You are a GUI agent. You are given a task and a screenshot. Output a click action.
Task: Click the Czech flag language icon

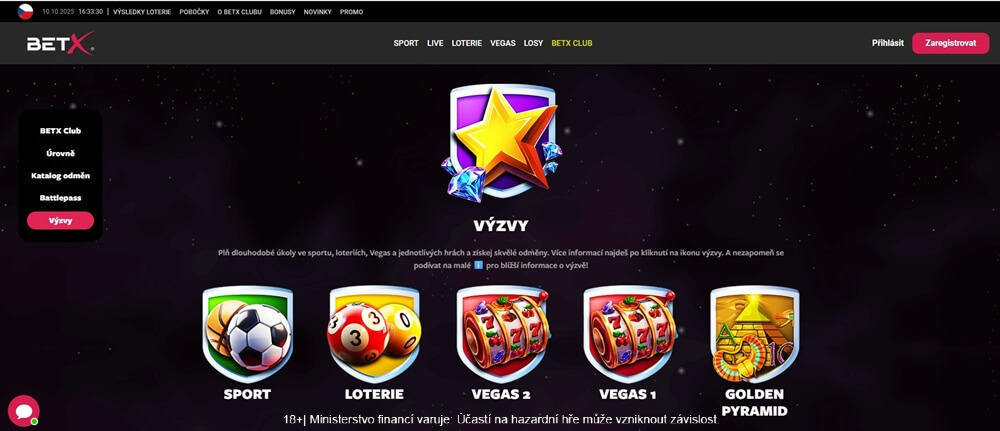click(x=25, y=11)
